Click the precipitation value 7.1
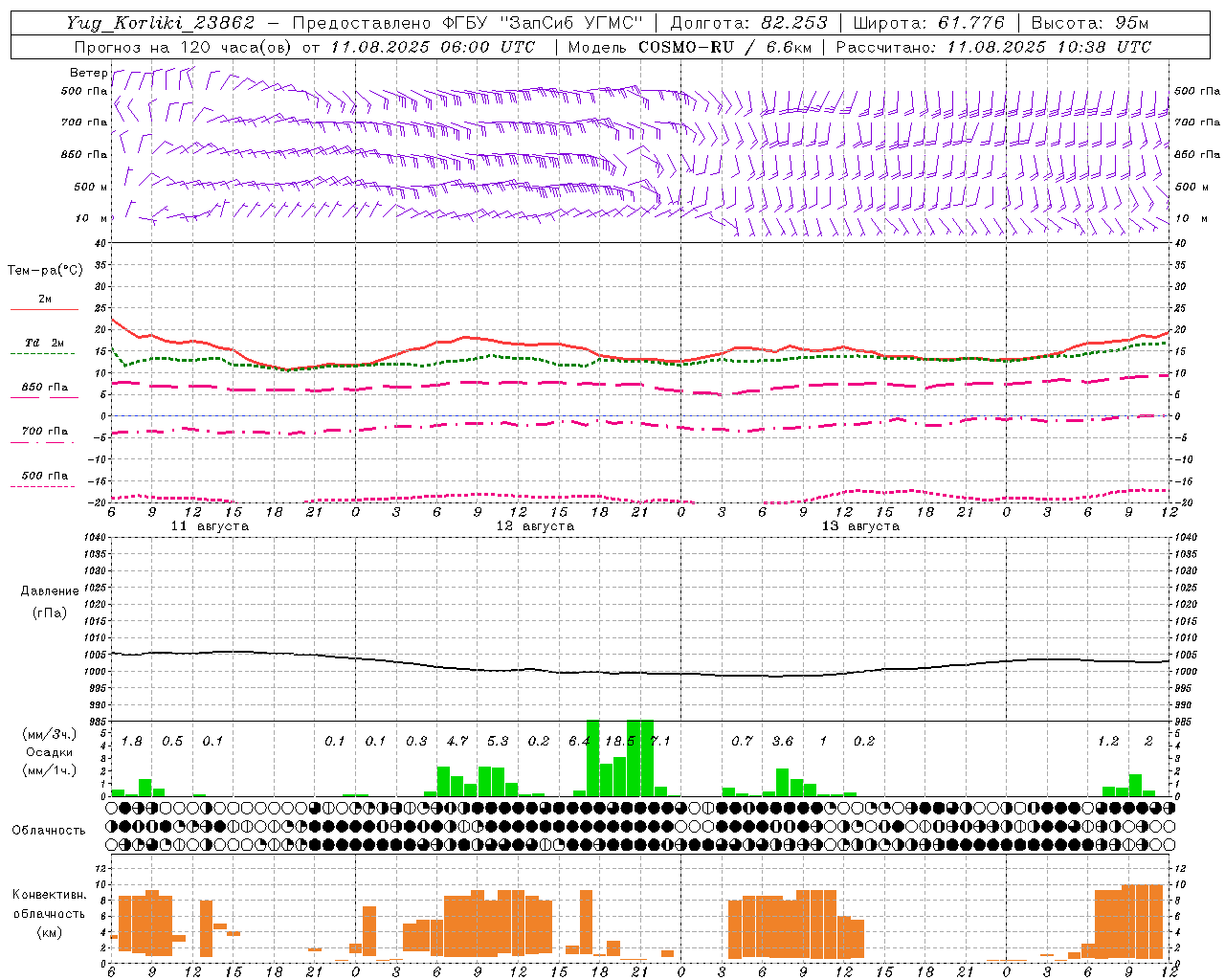This screenshot has width=1225, height=980. click(660, 741)
